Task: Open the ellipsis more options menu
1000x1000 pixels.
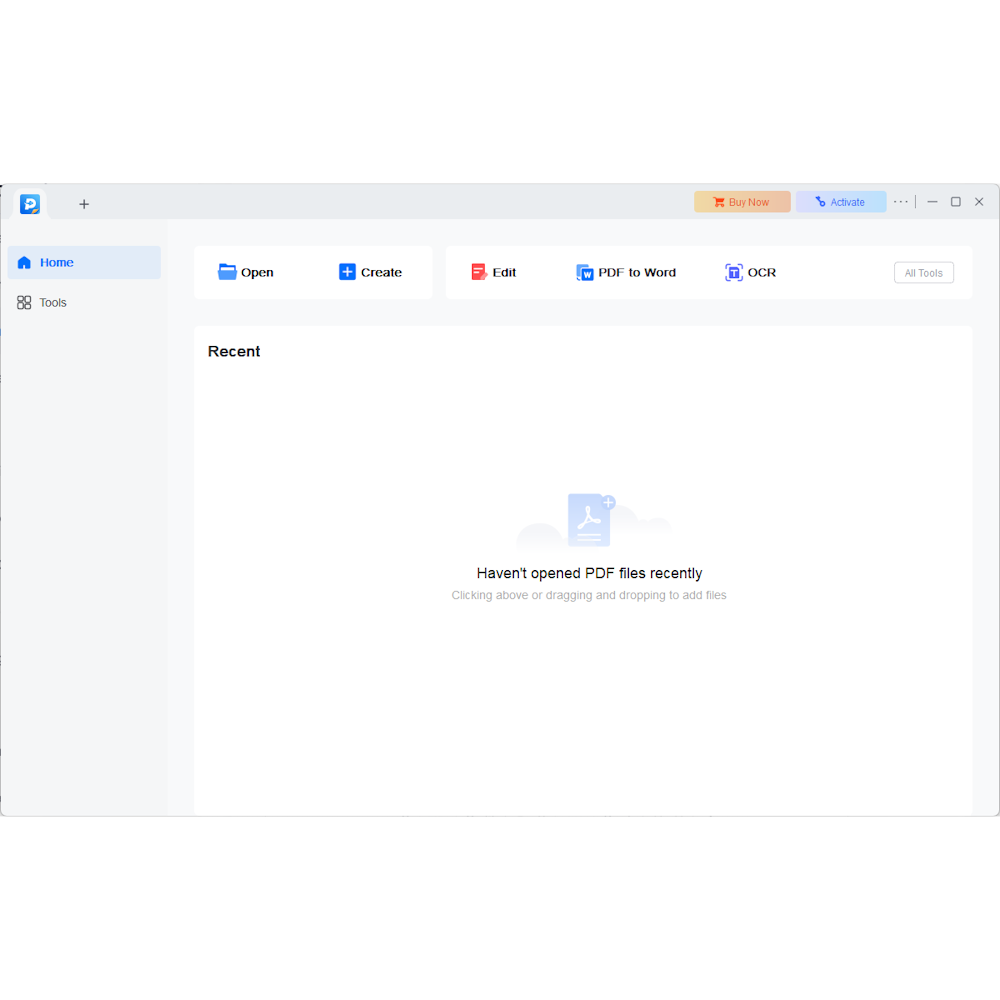Action: click(x=901, y=201)
